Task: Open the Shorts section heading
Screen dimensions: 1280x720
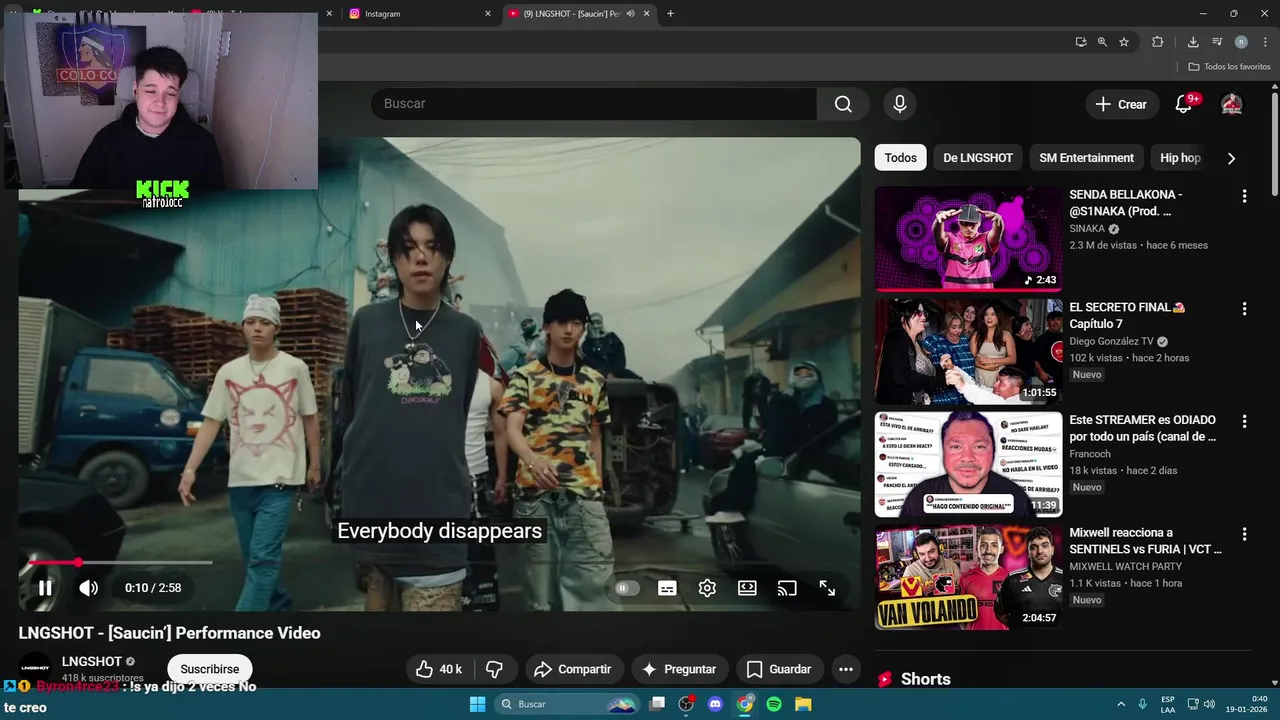Action: [925, 679]
